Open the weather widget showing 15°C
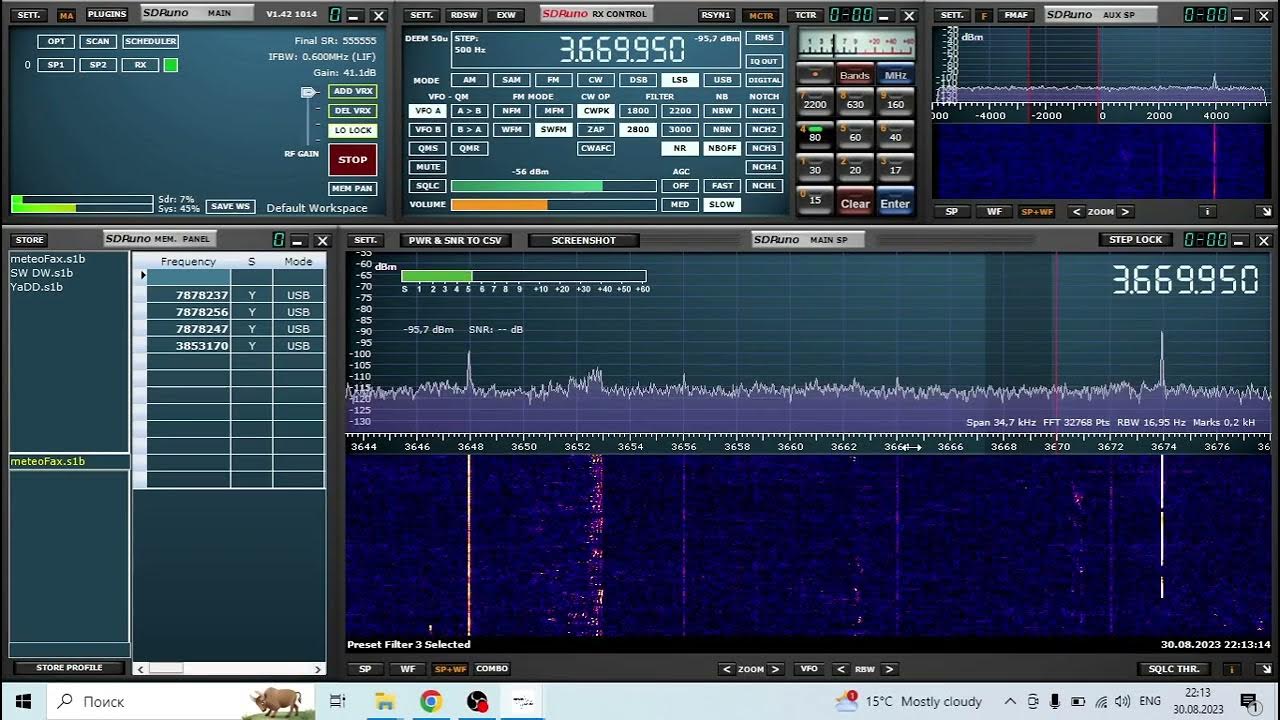 tap(910, 701)
